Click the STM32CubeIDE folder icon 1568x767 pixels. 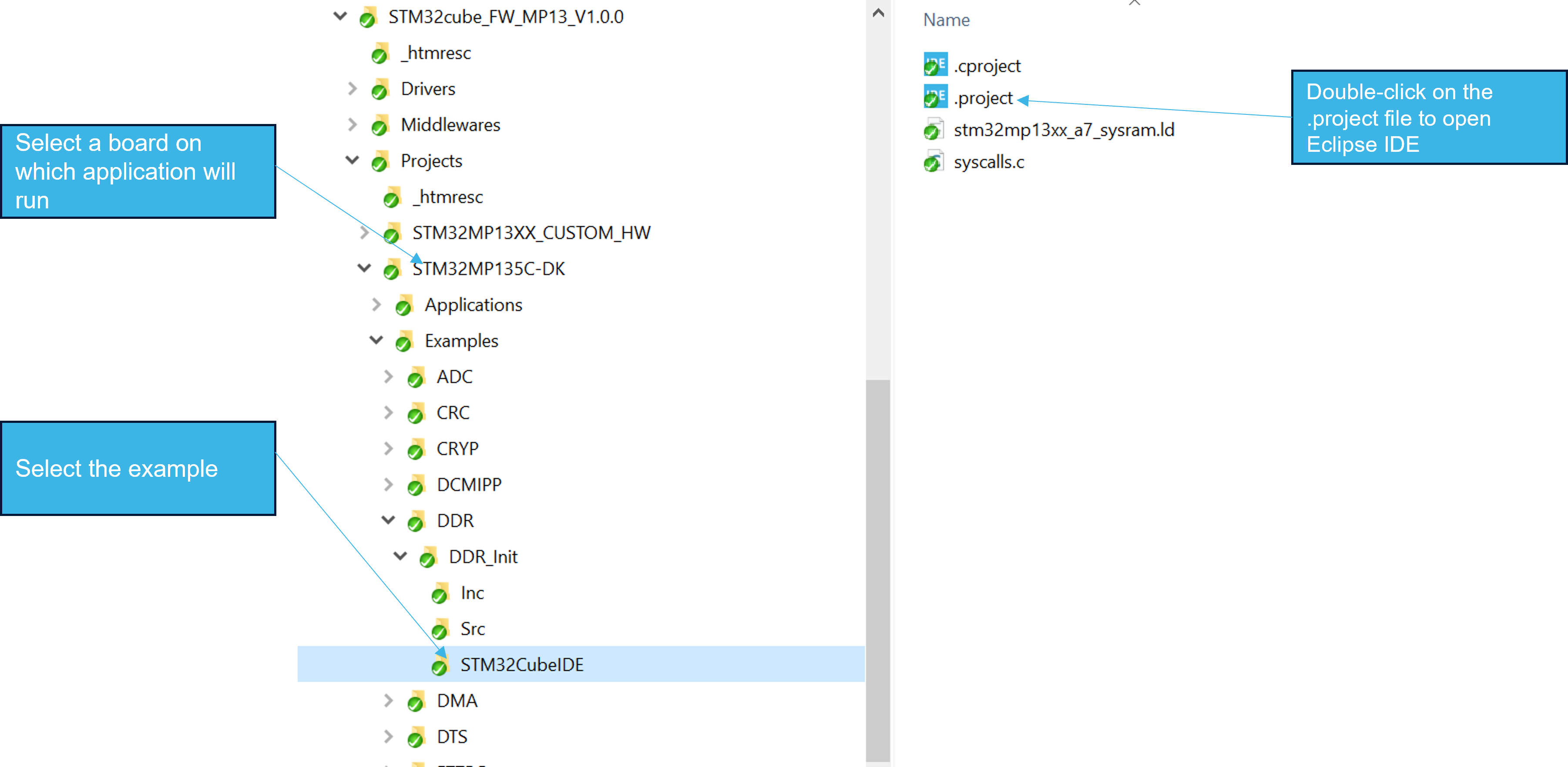[441, 664]
